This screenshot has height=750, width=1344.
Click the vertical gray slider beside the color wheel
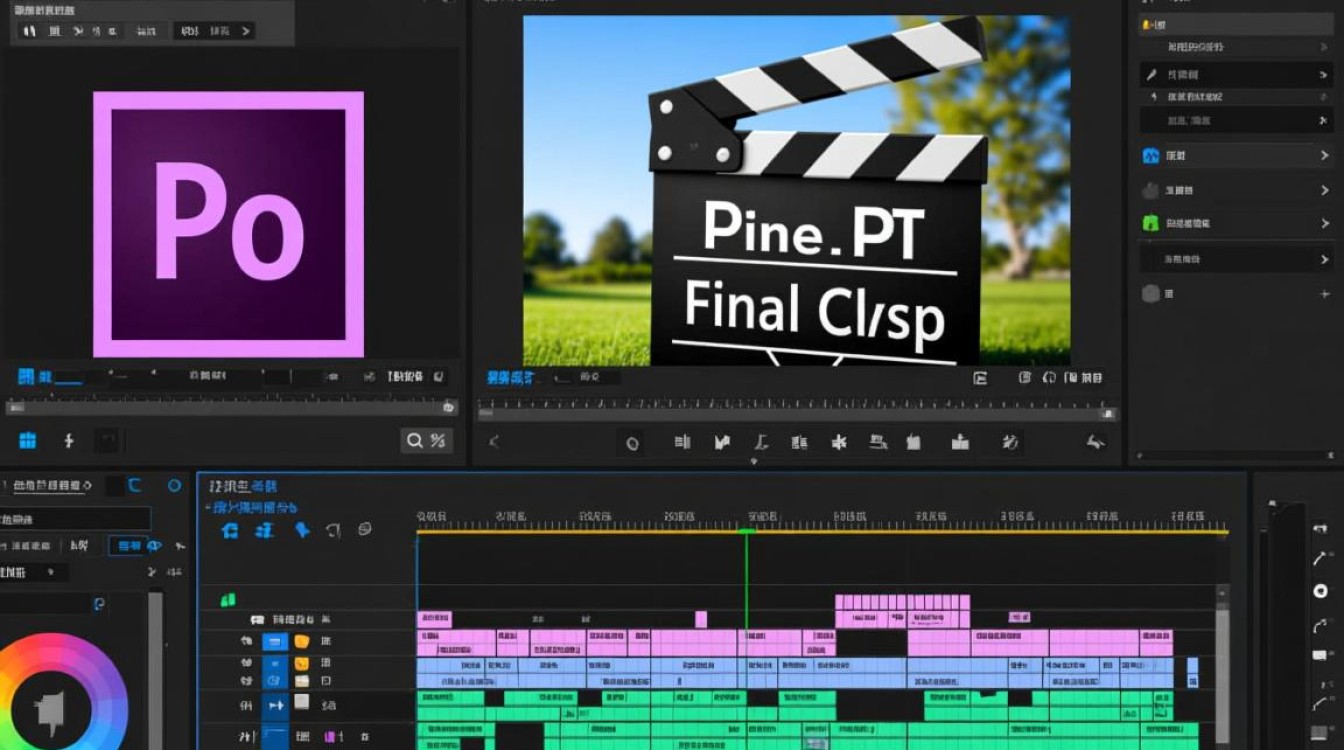154,670
